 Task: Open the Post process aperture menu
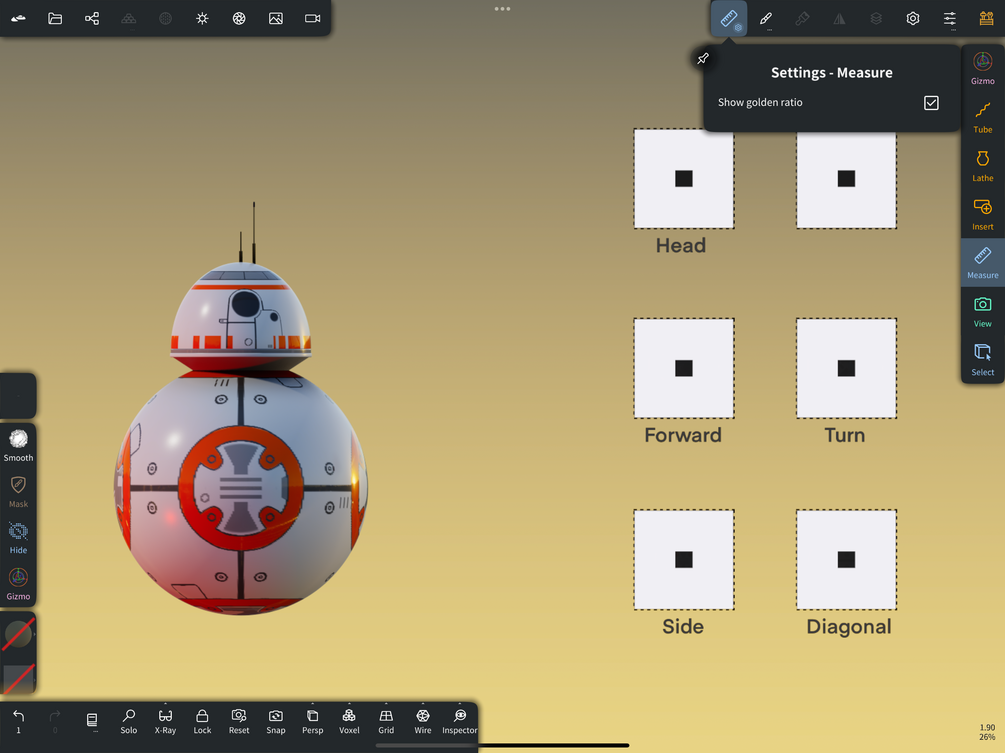[x=239, y=19]
